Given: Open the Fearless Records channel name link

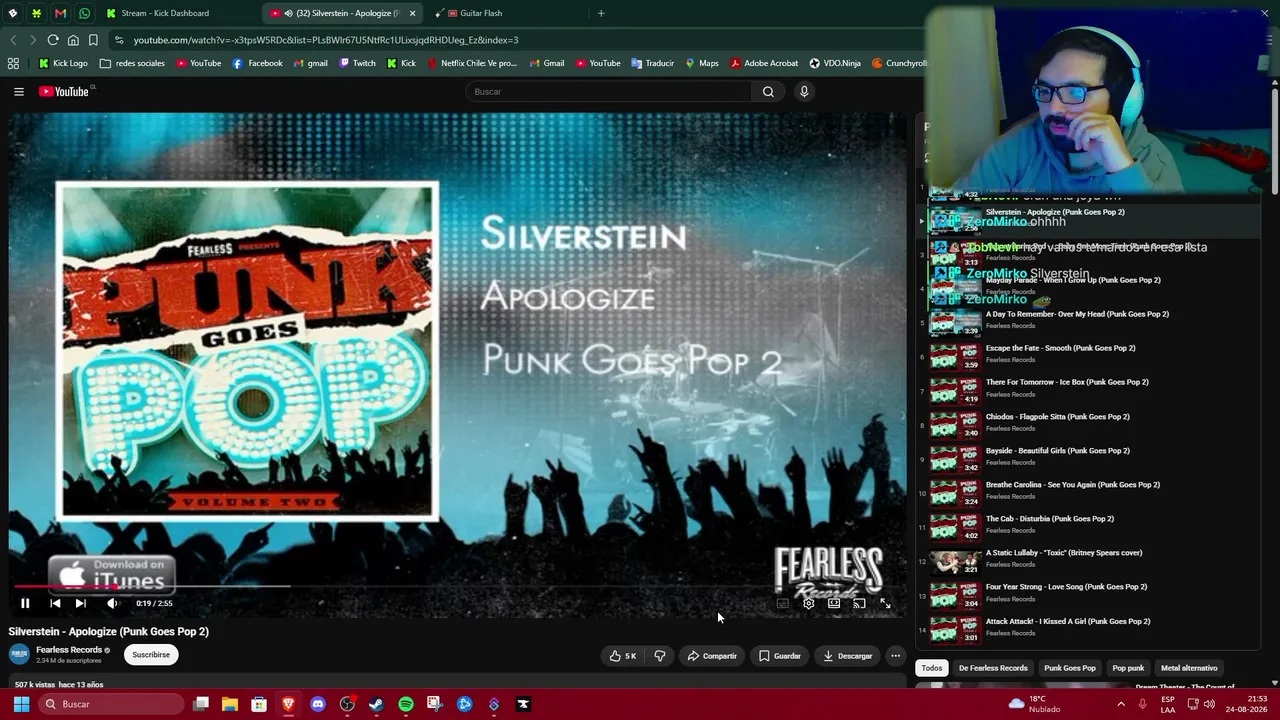Looking at the screenshot, I should pyautogui.click(x=69, y=650).
